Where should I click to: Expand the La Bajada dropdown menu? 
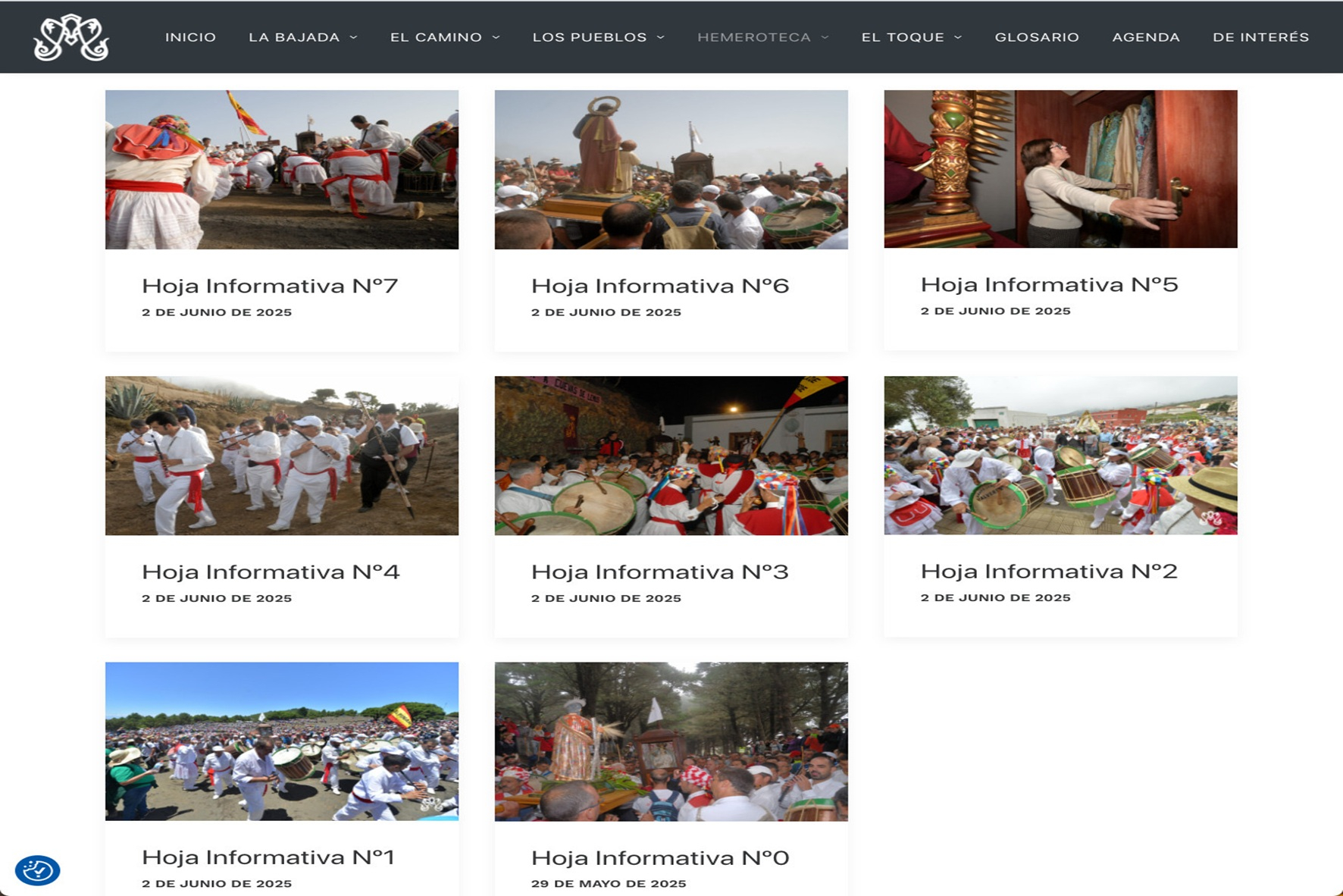pyautogui.click(x=302, y=37)
